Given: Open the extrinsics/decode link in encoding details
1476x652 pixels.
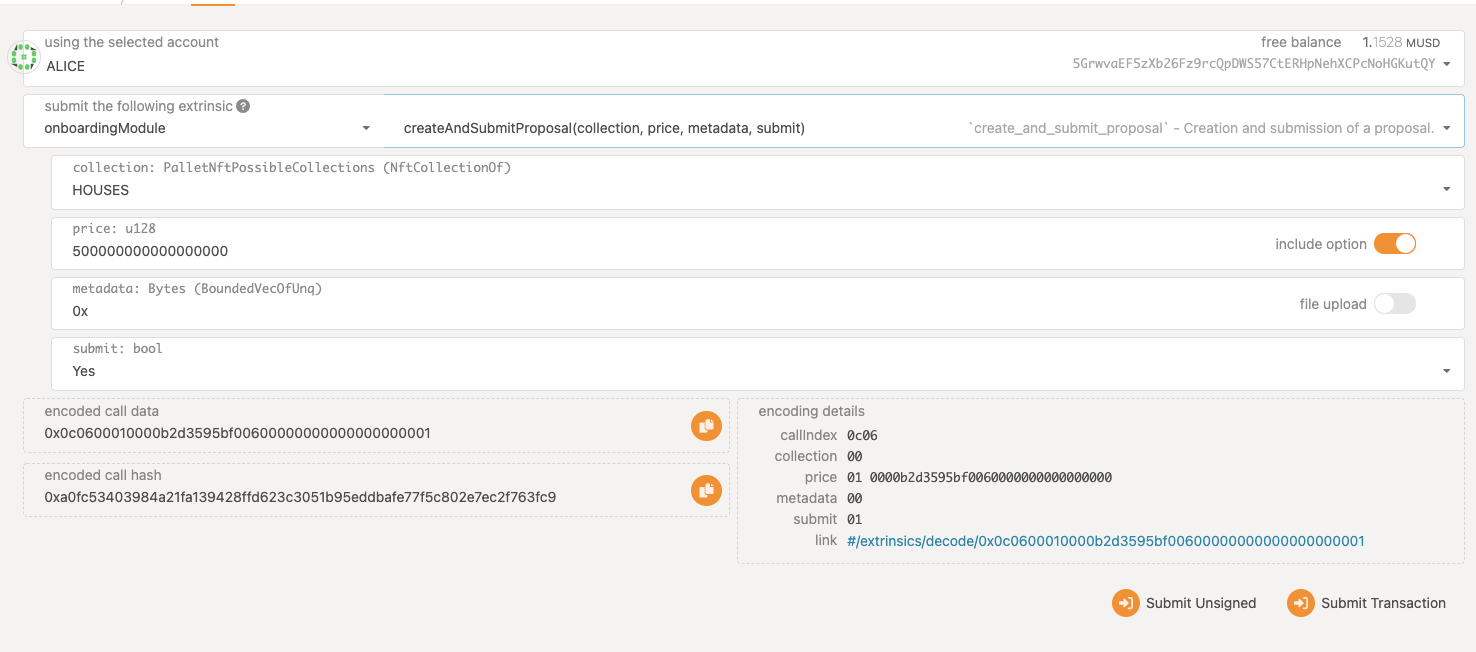Looking at the screenshot, I should (1104, 540).
